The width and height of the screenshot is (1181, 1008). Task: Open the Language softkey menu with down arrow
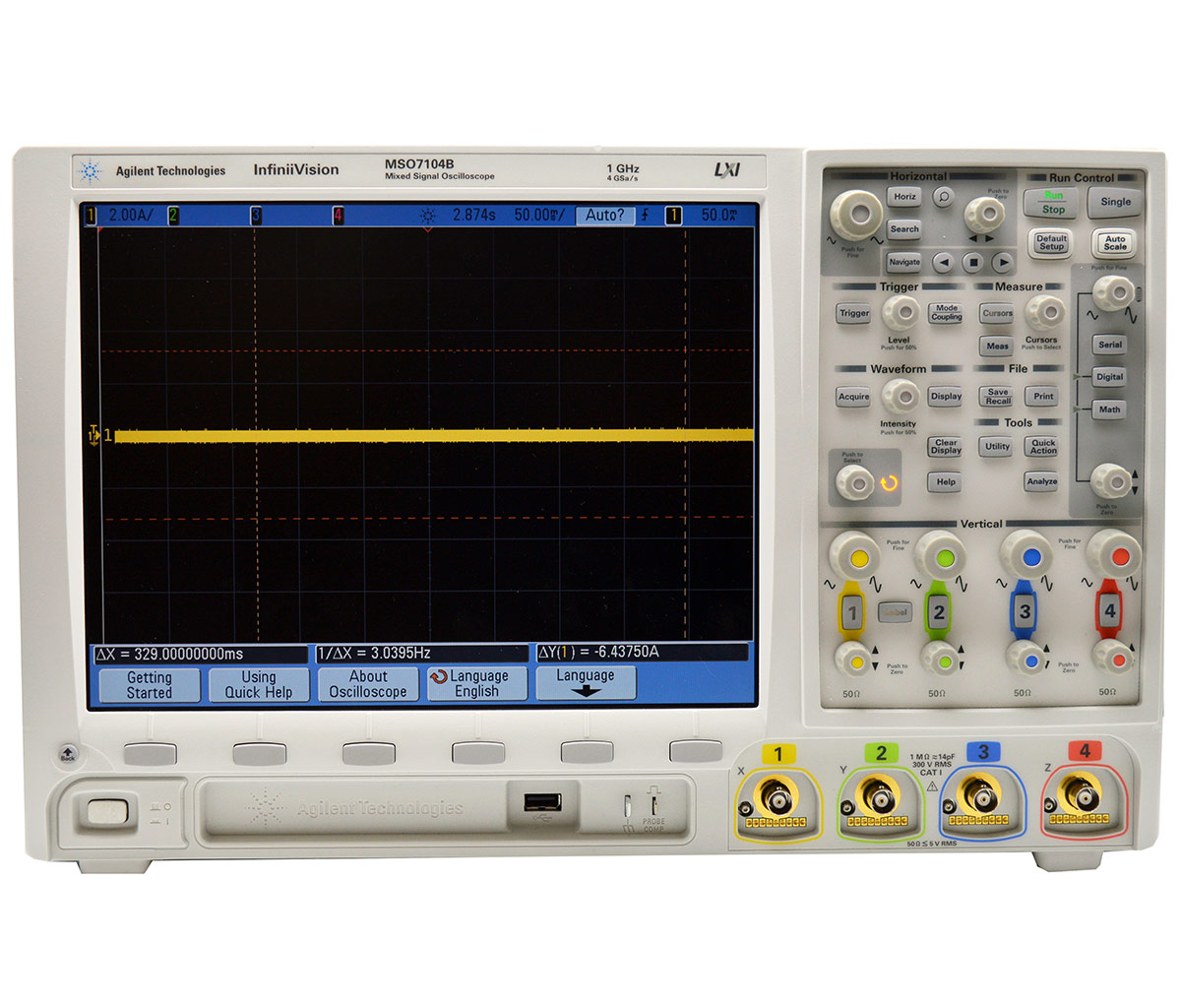[x=586, y=683]
